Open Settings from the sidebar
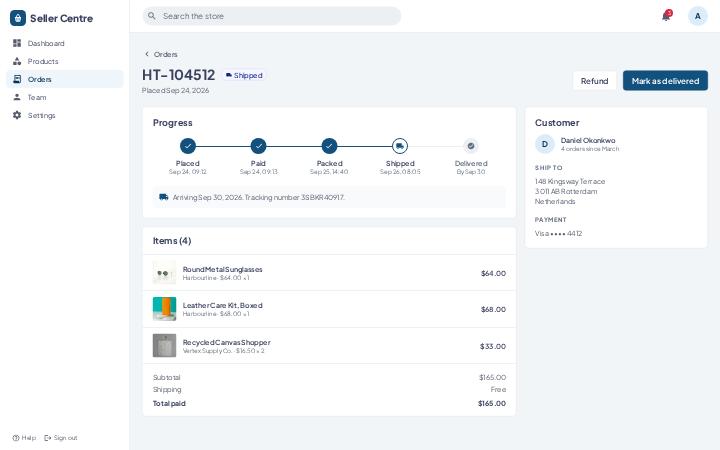Screen dimensions: 720x450 tap(65, 115)
